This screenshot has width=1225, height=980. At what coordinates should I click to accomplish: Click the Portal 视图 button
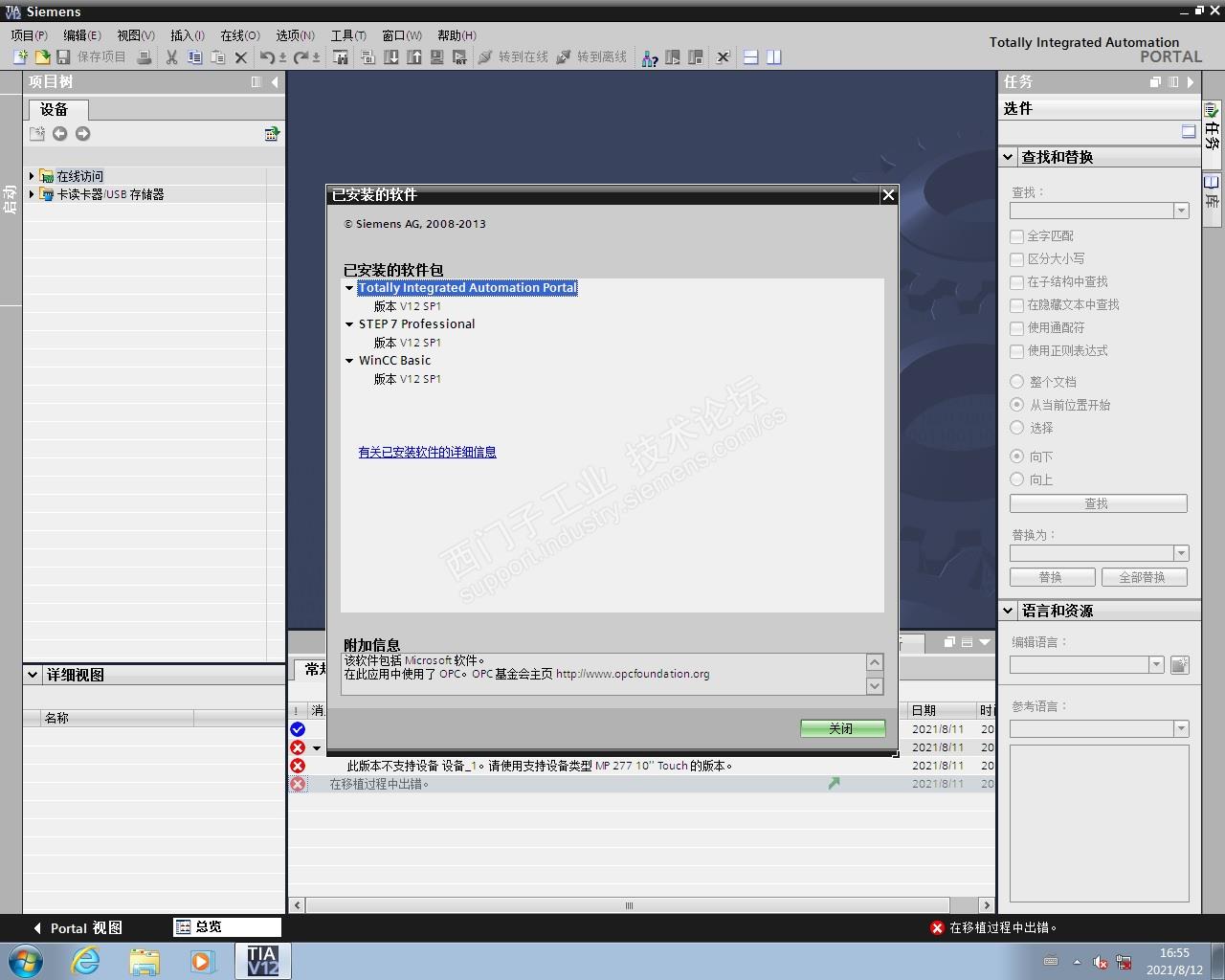pos(78,928)
